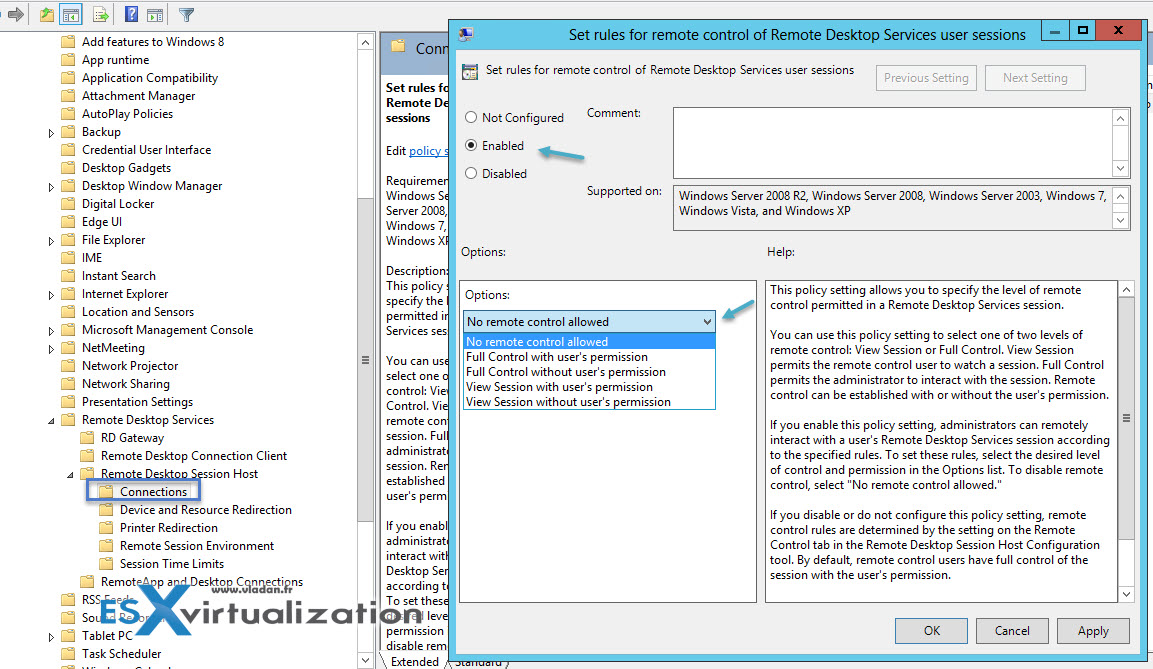Choose 'View Session with user's permission' option
The width and height of the screenshot is (1153, 669).
589,387
